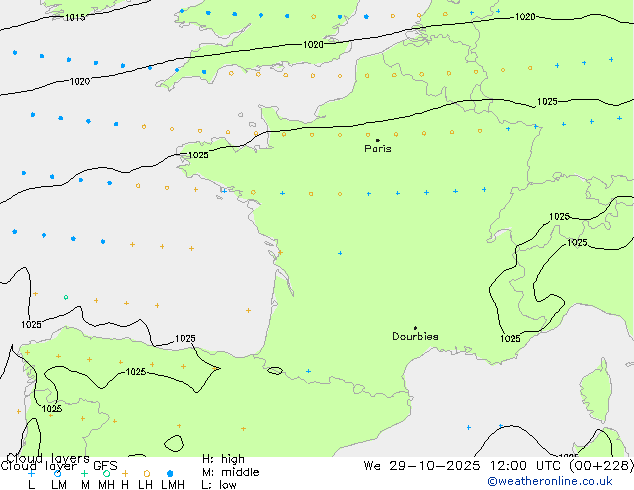Click the 'LMH' legend label
Image resolution: width=634 pixels, height=490 pixels.
pyautogui.click(x=173, y=484)
